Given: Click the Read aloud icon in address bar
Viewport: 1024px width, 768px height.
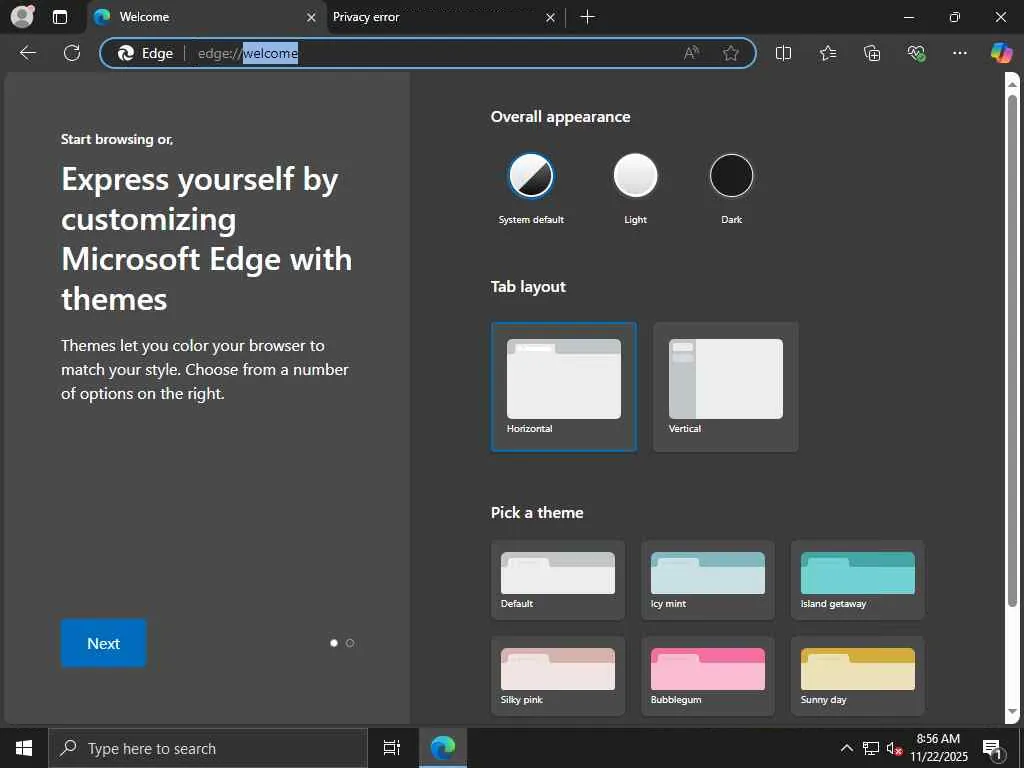Looking at the screenshot, I should (691, 53).
